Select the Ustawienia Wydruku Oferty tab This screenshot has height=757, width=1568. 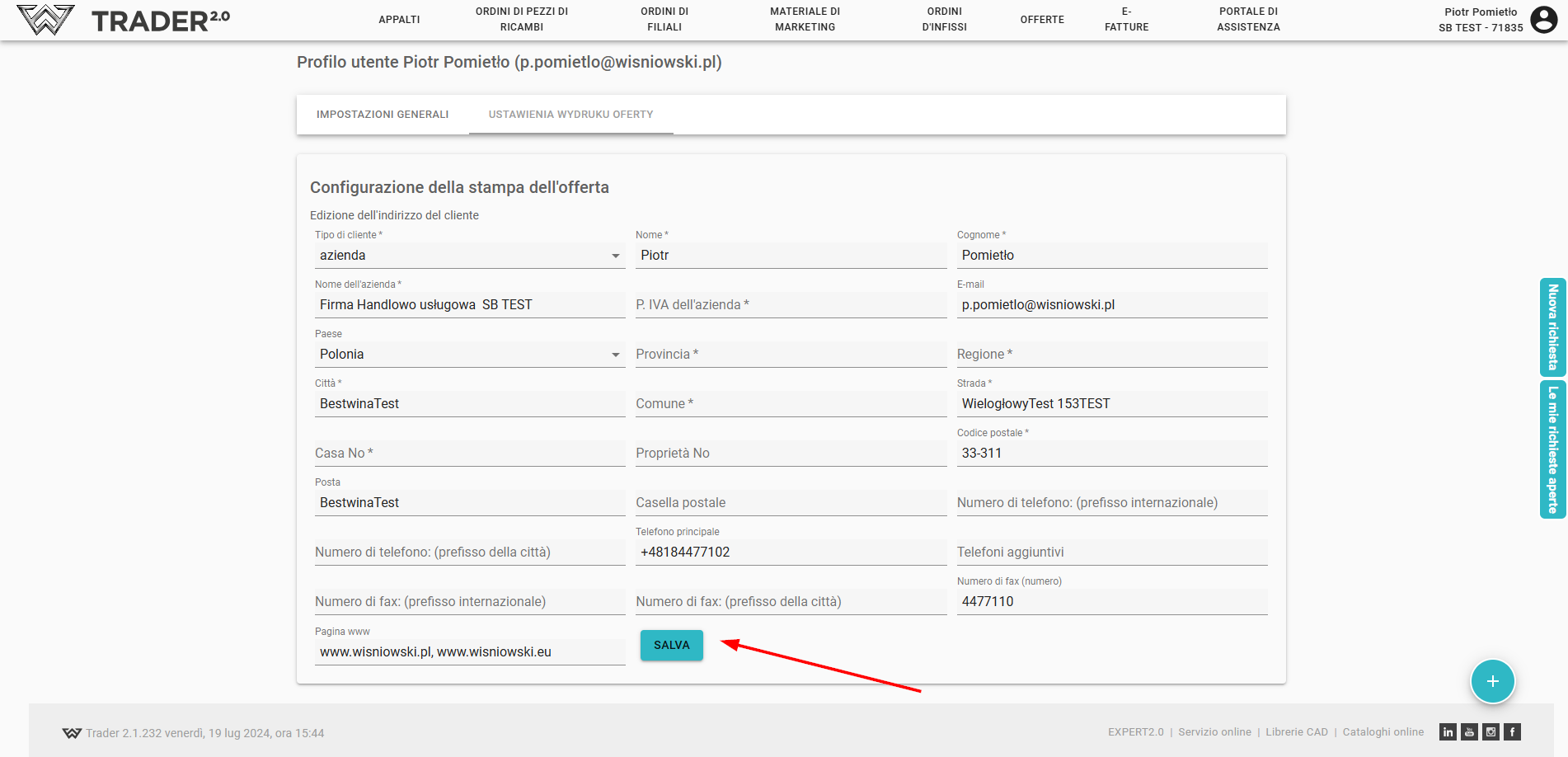(570, 115)
